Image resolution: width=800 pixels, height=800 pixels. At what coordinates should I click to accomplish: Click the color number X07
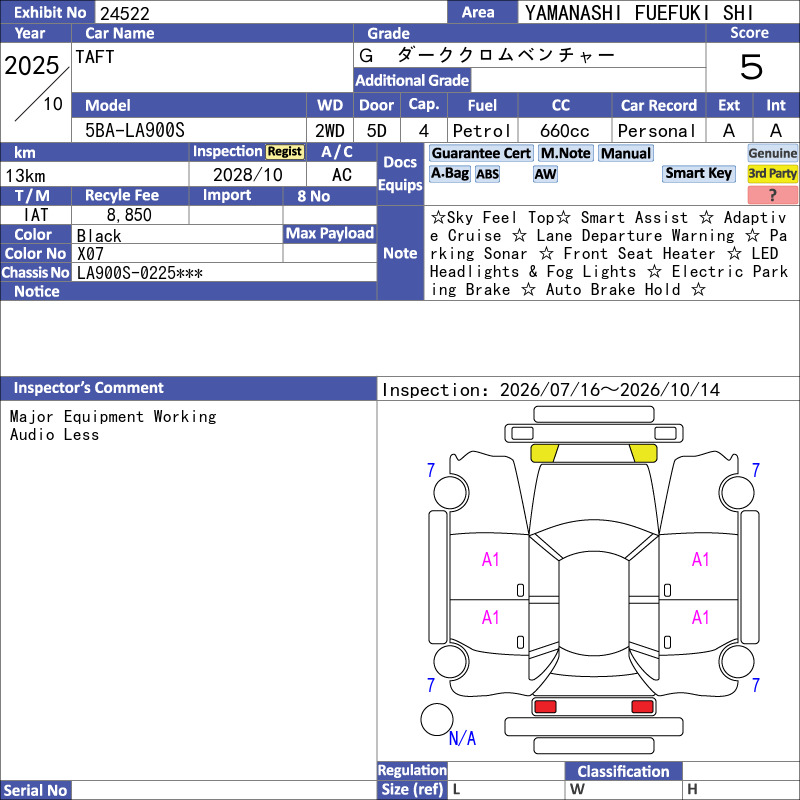coord(90,254)
